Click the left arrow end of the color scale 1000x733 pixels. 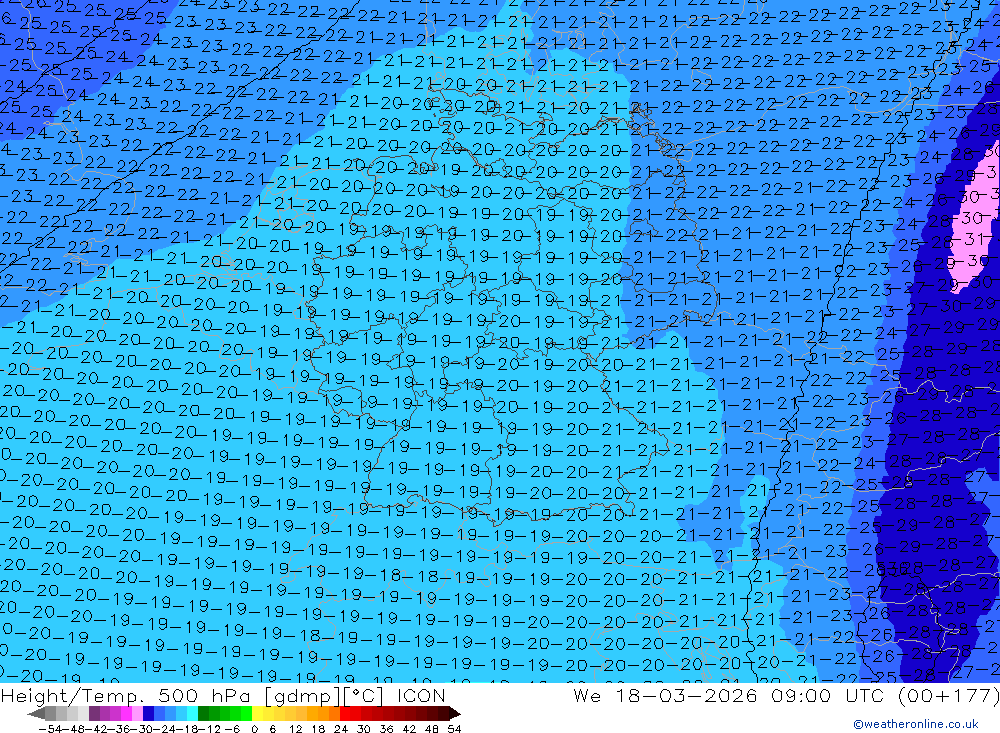coord(36,713)
